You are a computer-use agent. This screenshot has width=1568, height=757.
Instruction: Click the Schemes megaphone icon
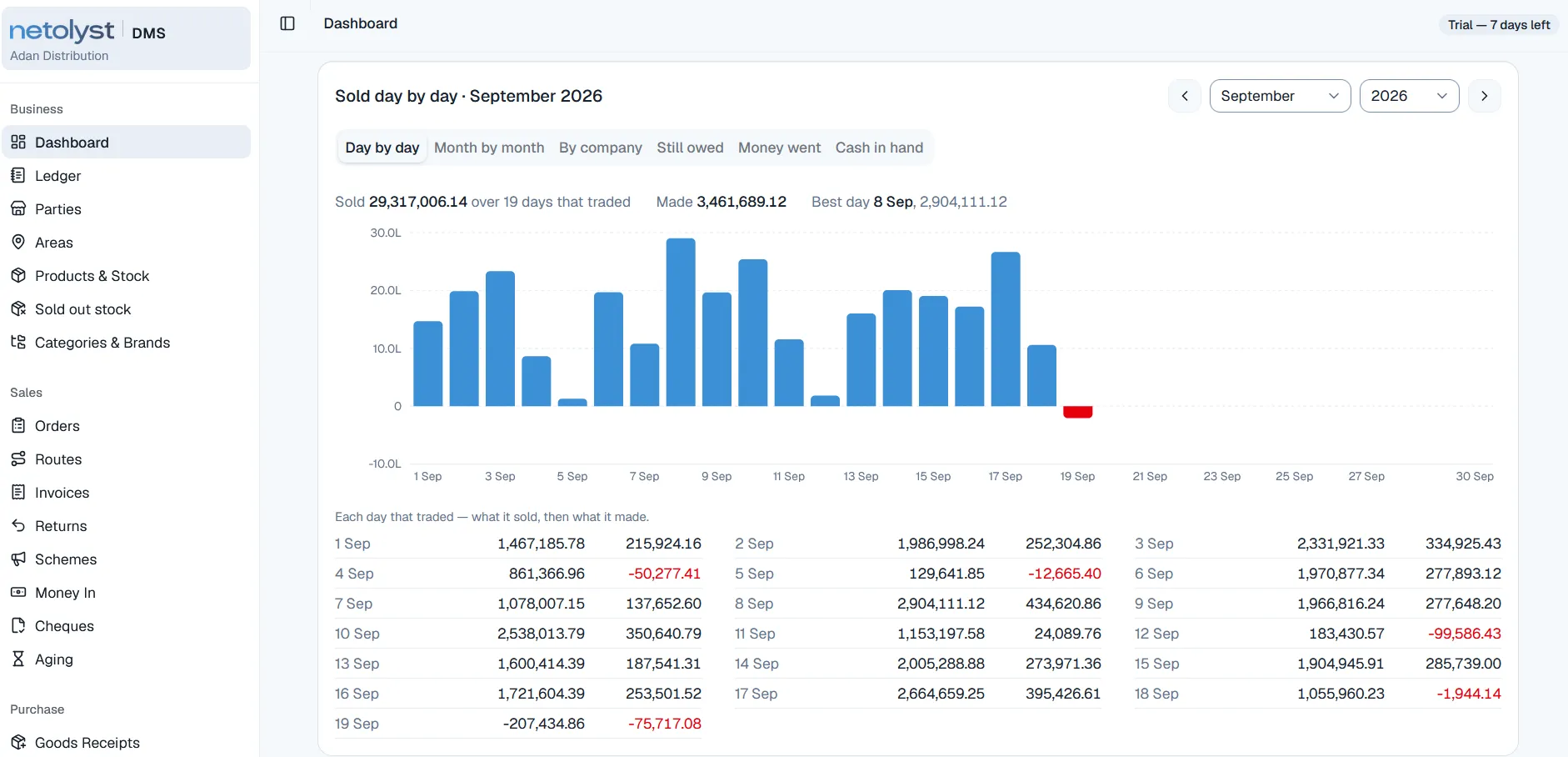pos(18,559)
